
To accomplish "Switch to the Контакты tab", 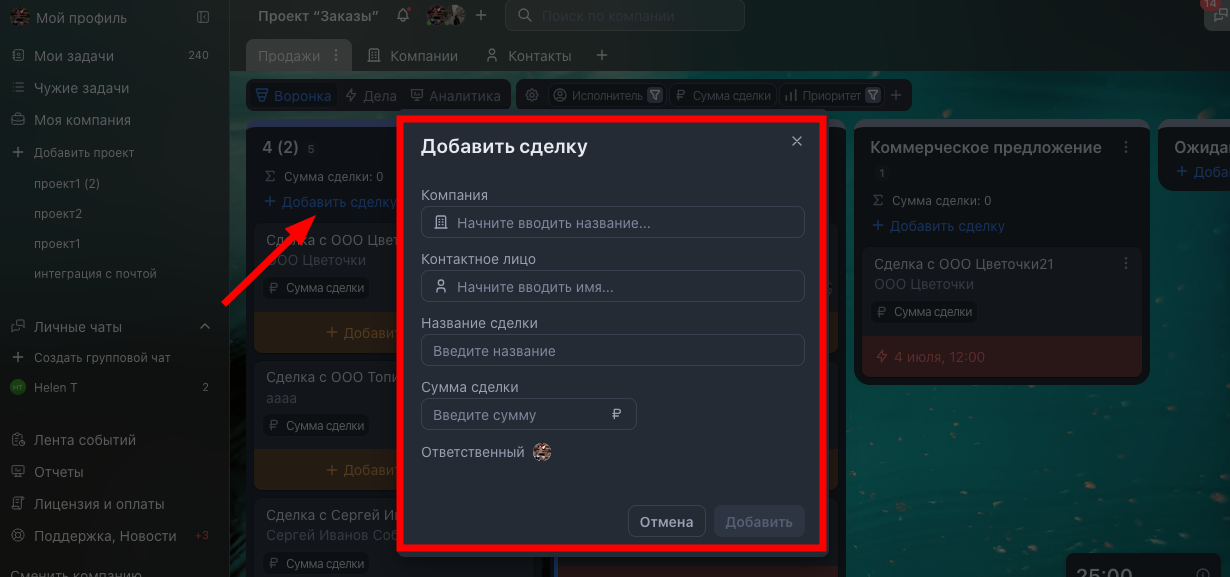I will coord(528,56).
